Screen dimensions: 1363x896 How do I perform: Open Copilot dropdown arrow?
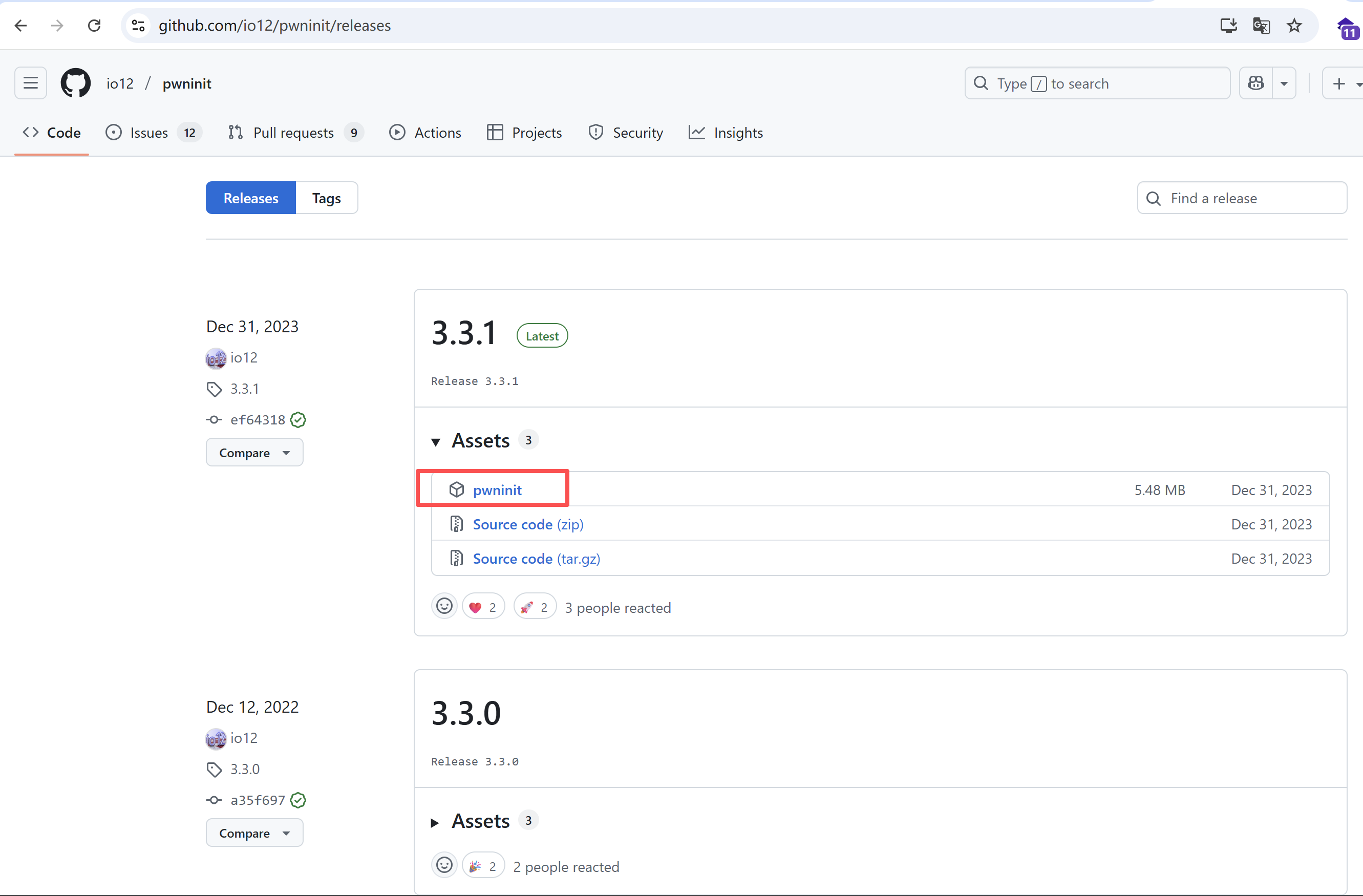[x=1284, y=83]
